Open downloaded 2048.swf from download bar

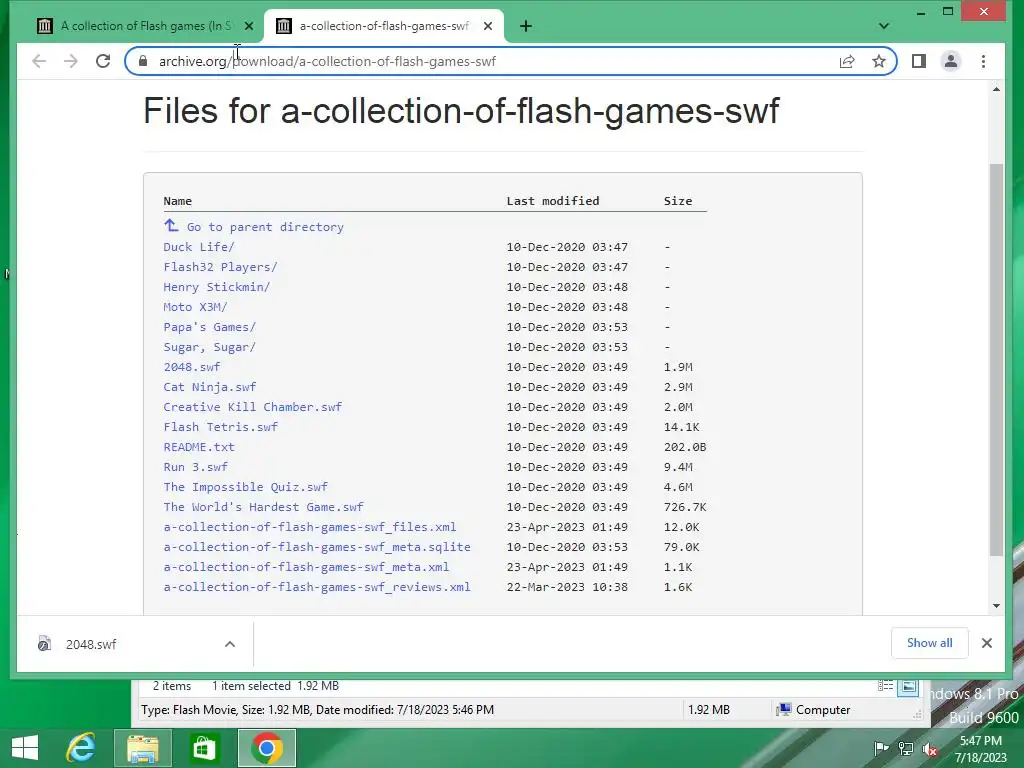[x=90, y=645]
